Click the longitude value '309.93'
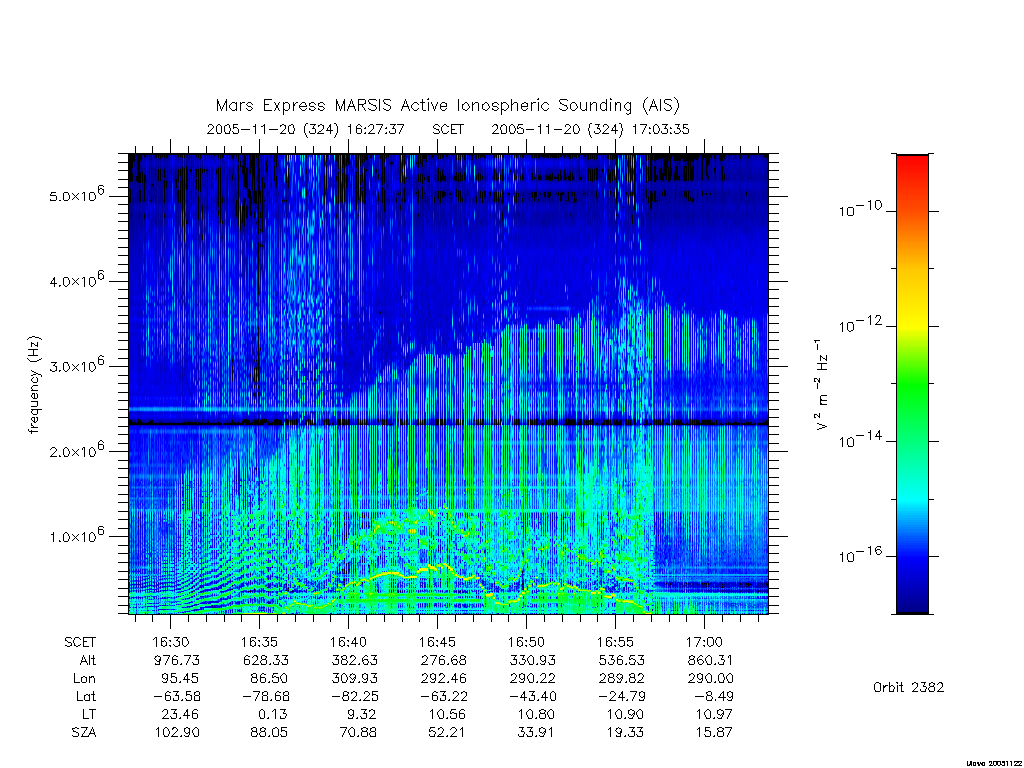 tap(355, 679)
